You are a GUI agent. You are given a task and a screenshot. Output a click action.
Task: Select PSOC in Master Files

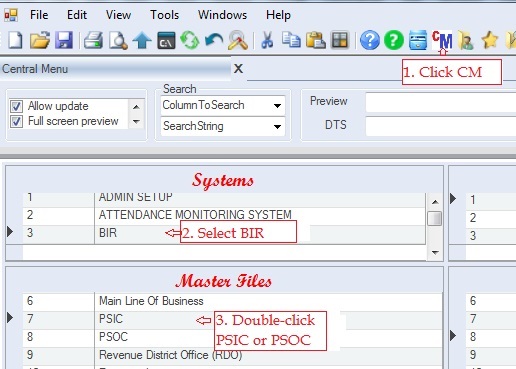[x=232, y=338]
